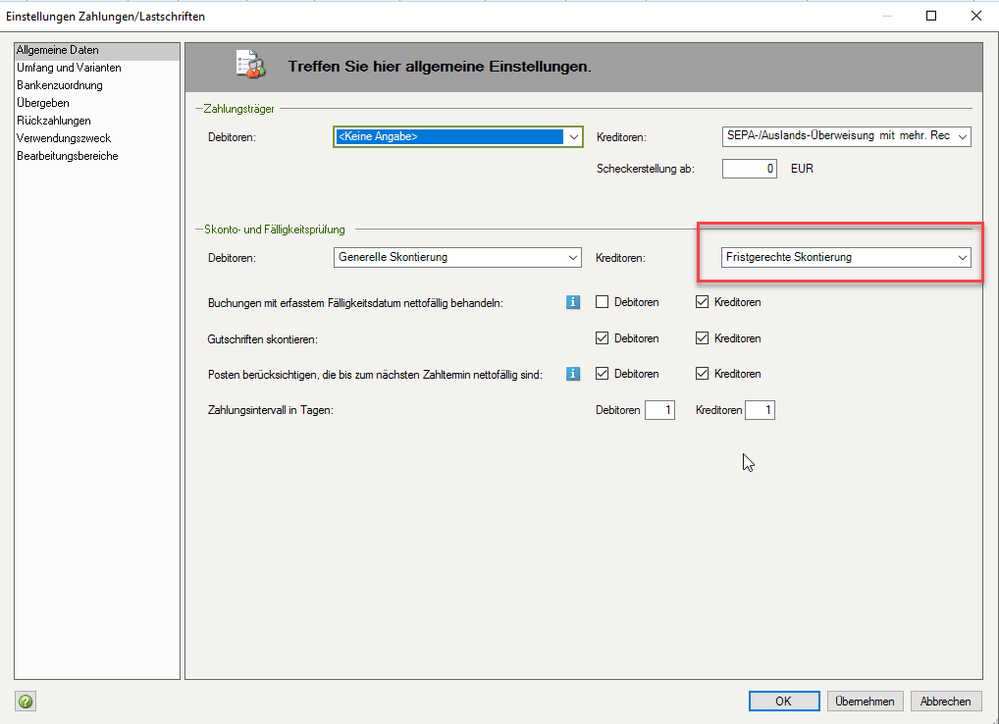The height and width of the screenshot is (724, 999).
Task: Open the Verwendungszweck section
Action: click(63, 138)
